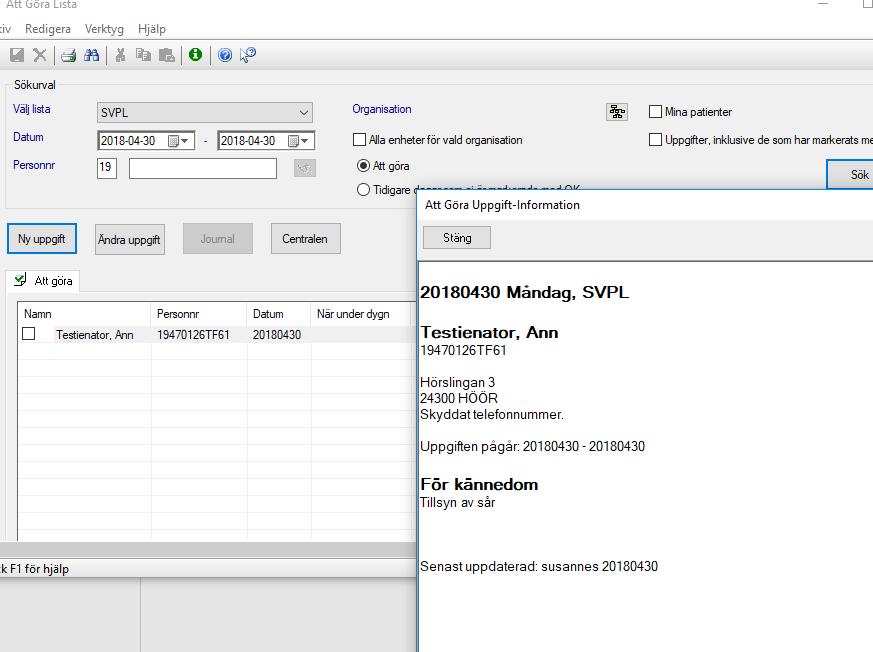Click the Senast uppdaterad line
Image resolution: width=873 pixels, height=652 pixels.
click(539, 566)
